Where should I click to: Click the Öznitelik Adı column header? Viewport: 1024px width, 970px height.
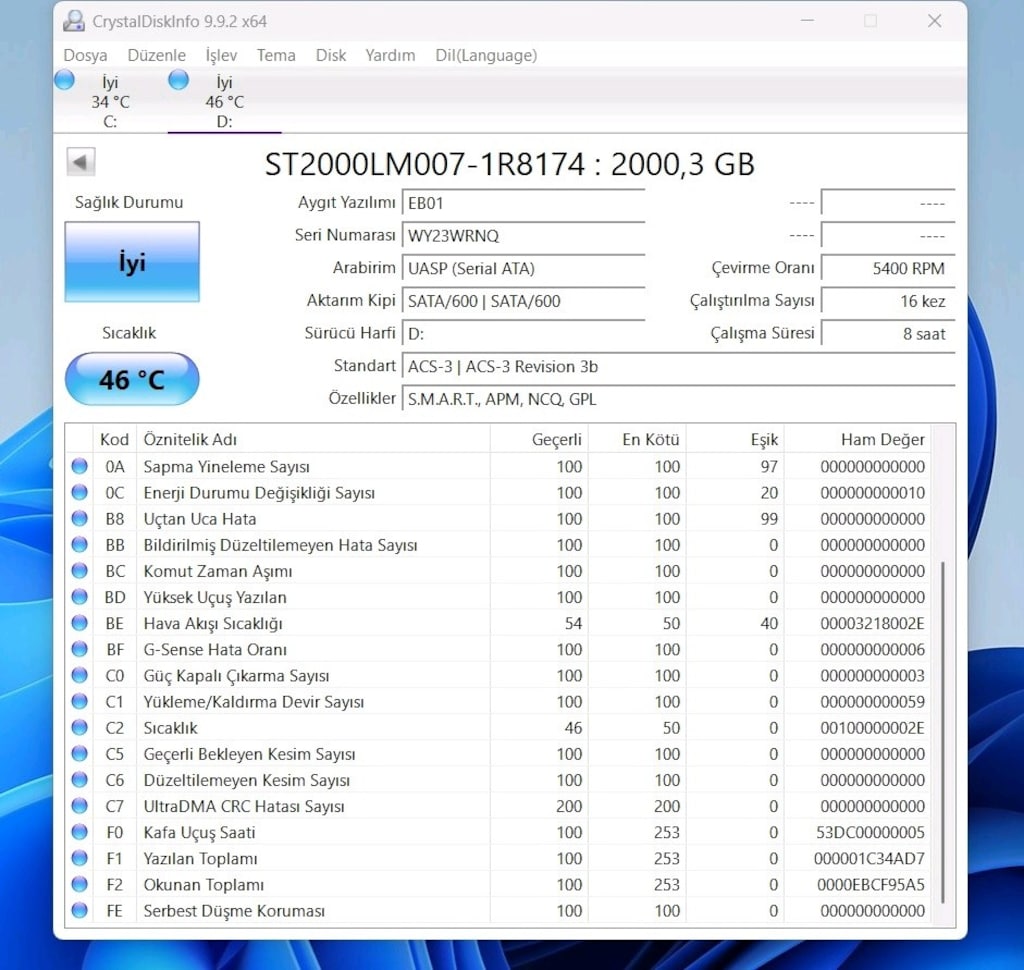313,440
